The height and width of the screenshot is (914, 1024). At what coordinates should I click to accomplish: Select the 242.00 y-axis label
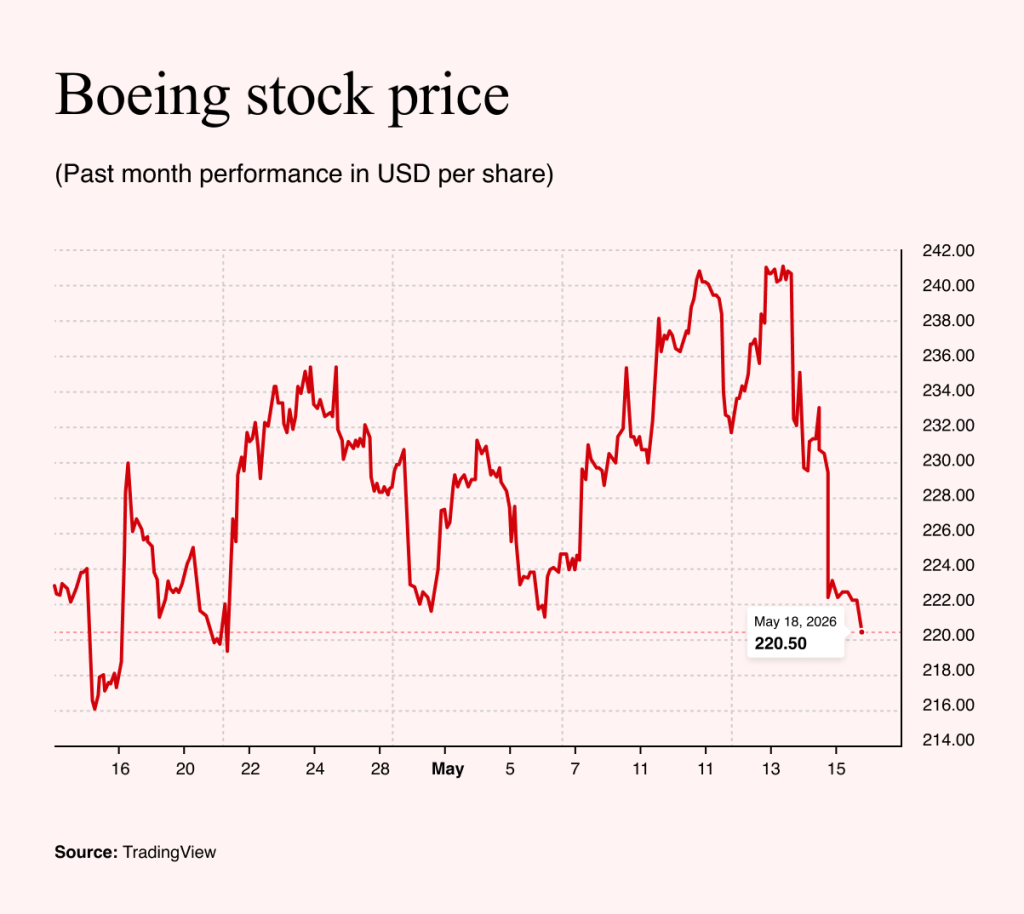click(x=948, y=251)
